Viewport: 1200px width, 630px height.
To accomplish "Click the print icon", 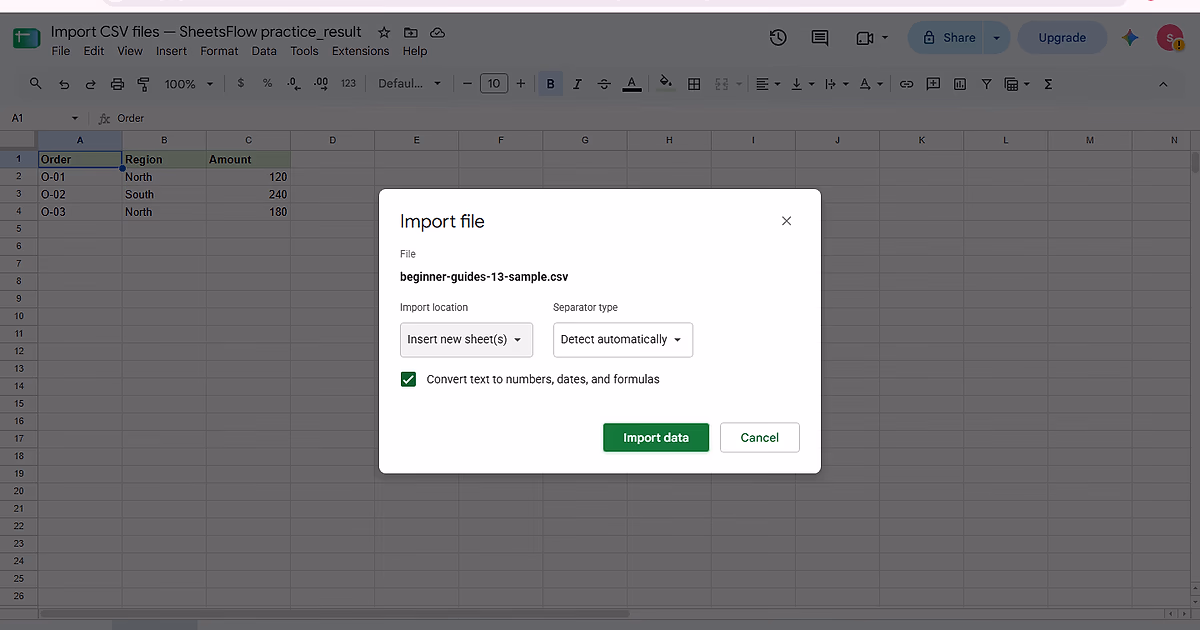I will click(x=117, y=84).
